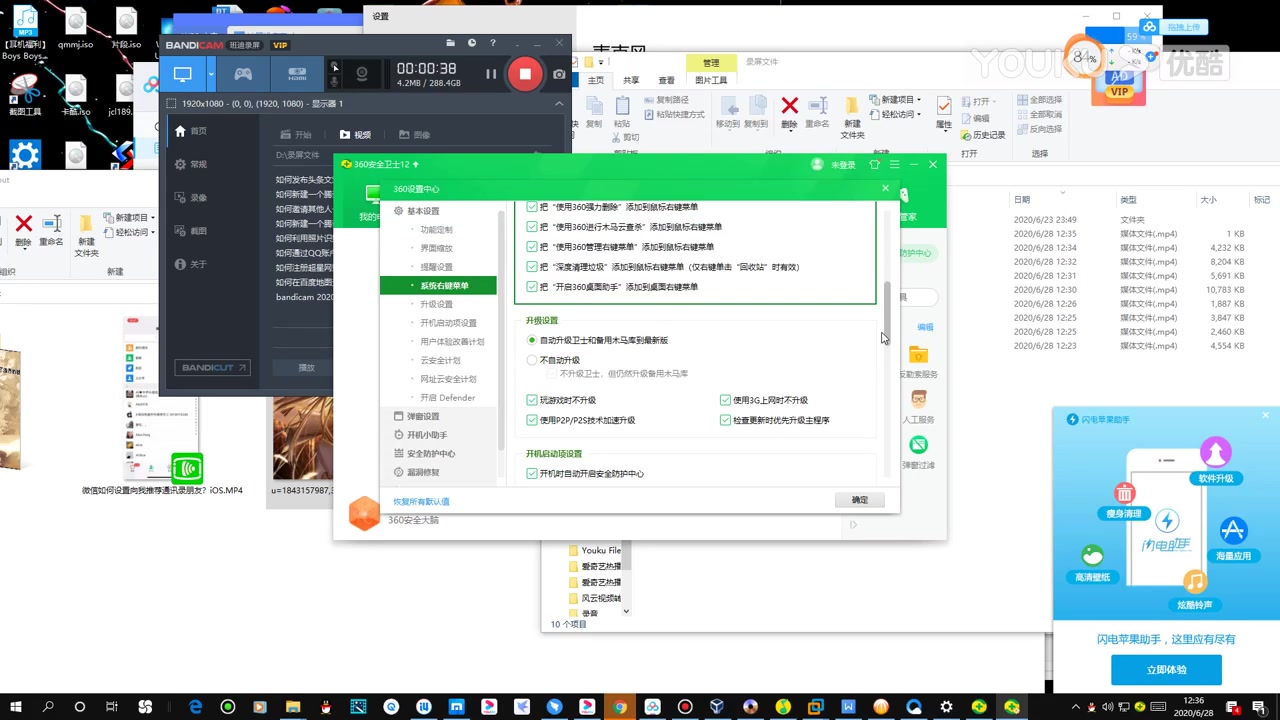Screen dimensions: 1280x720
Task: Open 360 main menu hamburger icon
Action: (x=894, y=164)
